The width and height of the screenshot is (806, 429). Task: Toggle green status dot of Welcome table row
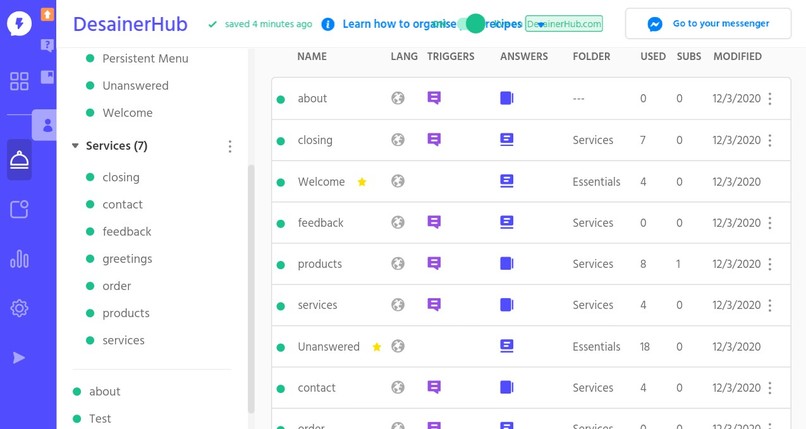pyautogui.click(x=281, y=182)
